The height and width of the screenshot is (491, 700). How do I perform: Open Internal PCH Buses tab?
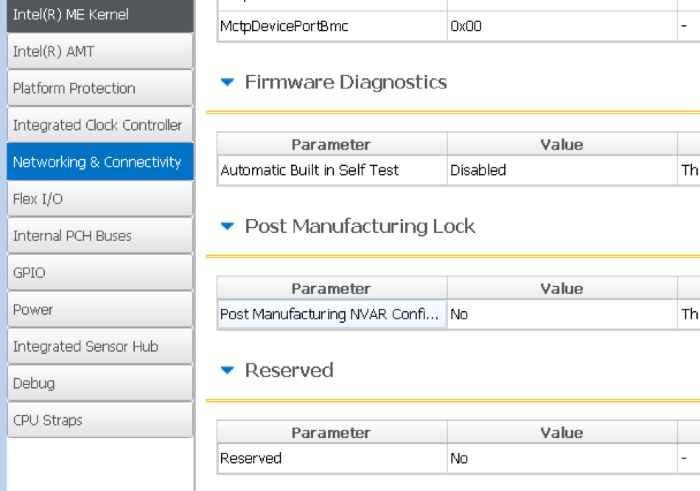[98, 236]
